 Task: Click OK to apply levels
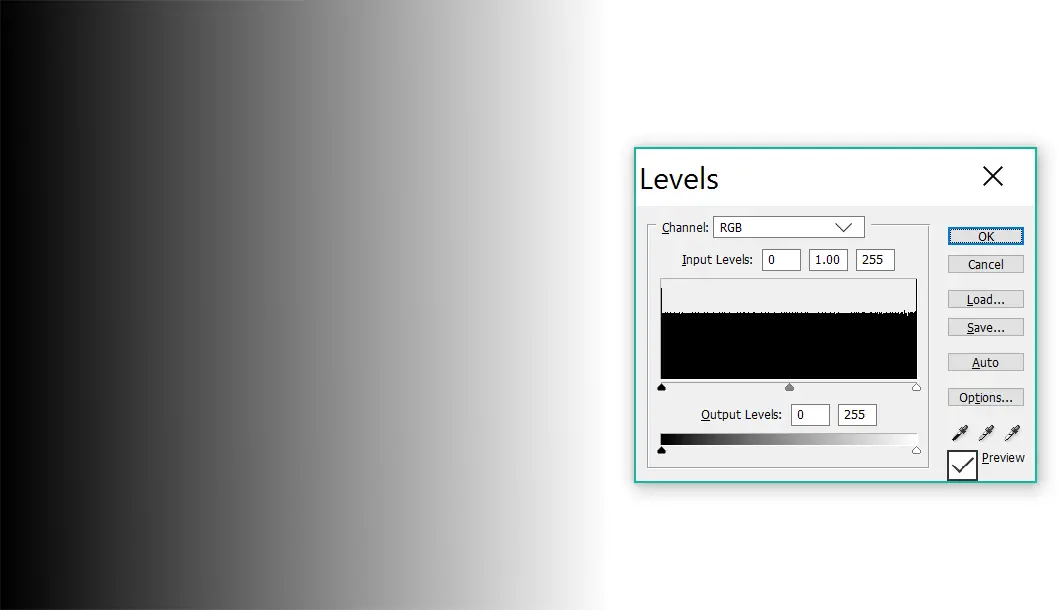click(x=986, y=236)
